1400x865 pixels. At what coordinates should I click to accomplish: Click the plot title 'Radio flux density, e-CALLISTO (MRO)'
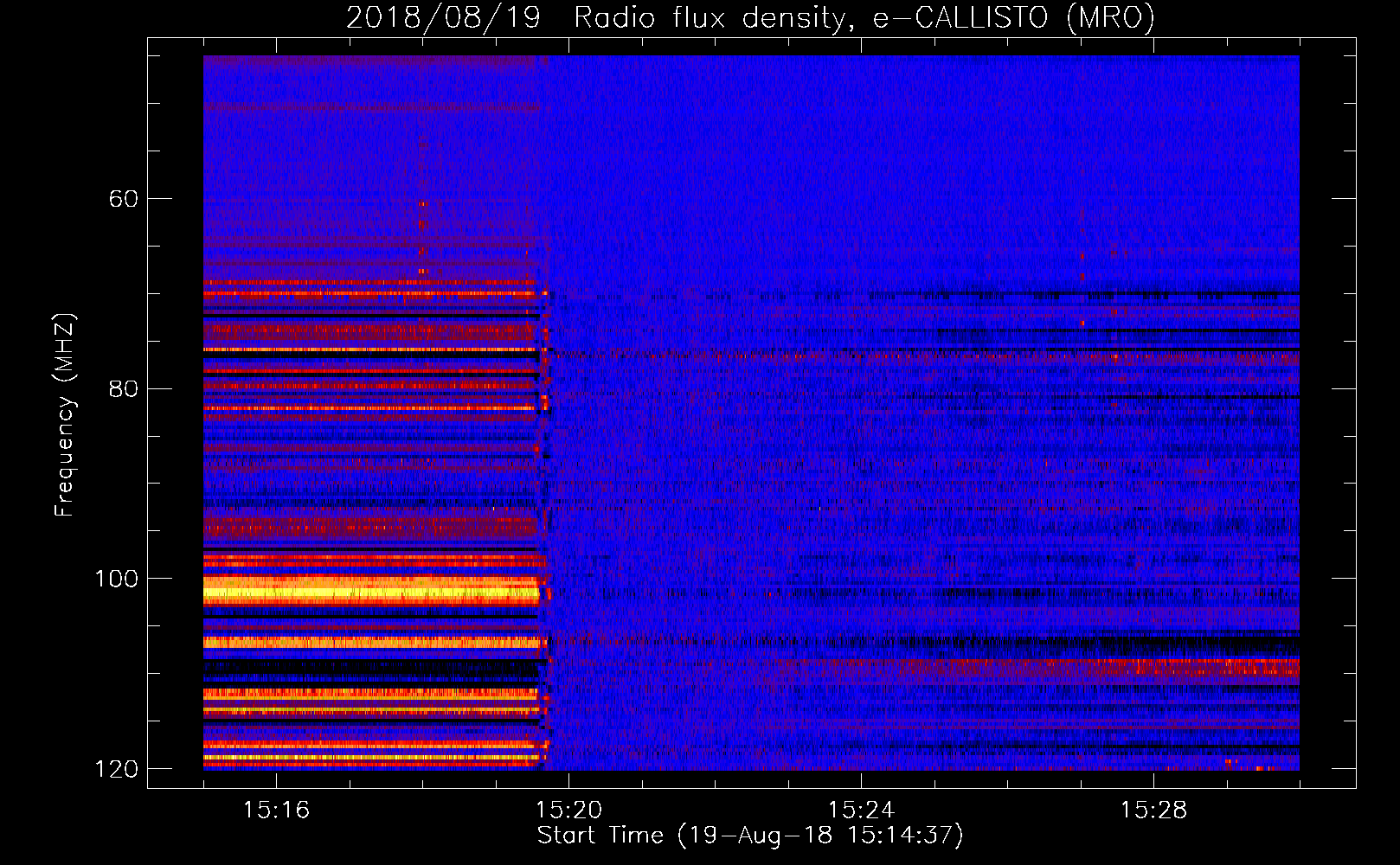click(x=864, y=17)
